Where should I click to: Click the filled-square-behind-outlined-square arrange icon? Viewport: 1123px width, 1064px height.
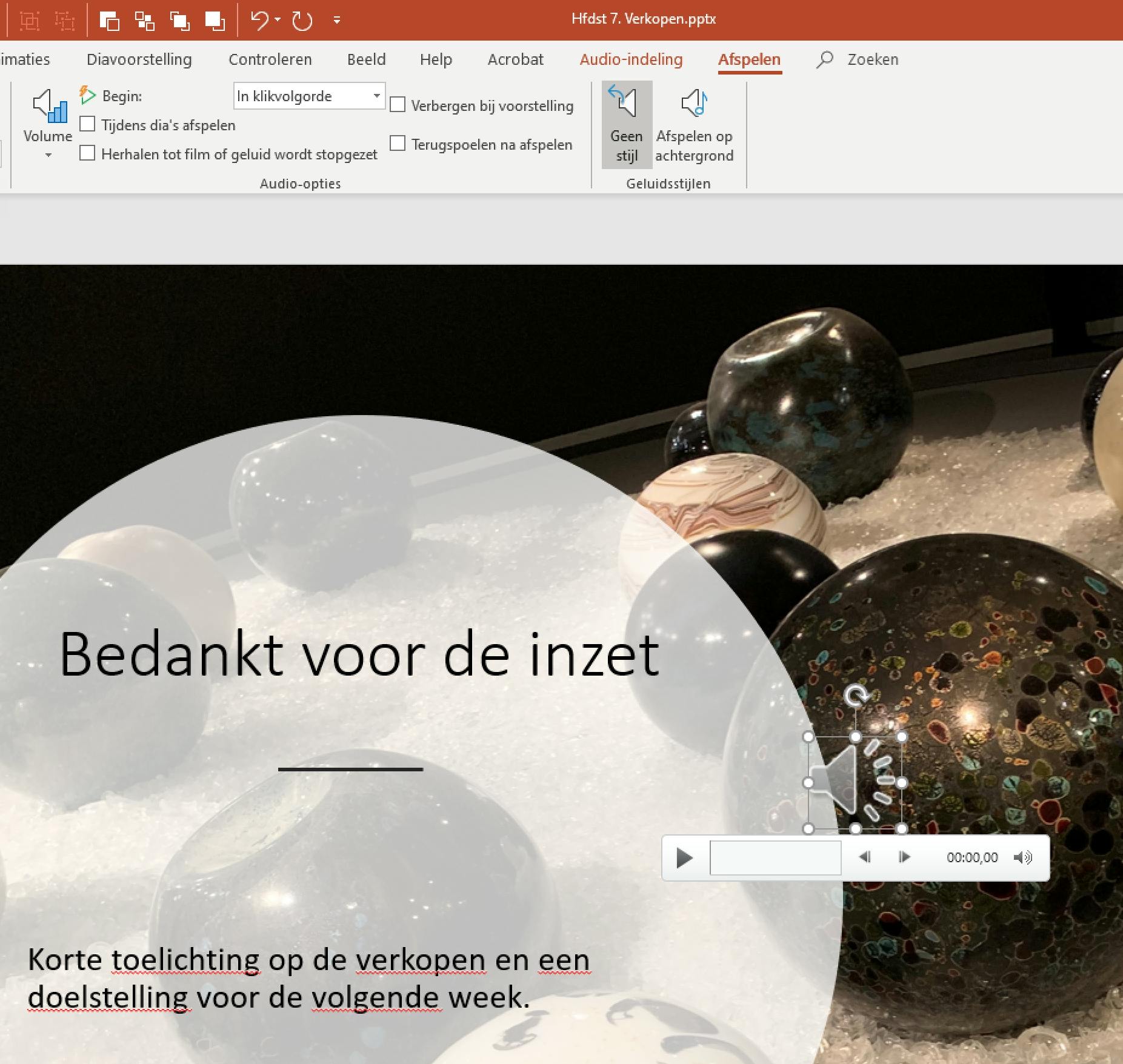click(x=109, y=21)
